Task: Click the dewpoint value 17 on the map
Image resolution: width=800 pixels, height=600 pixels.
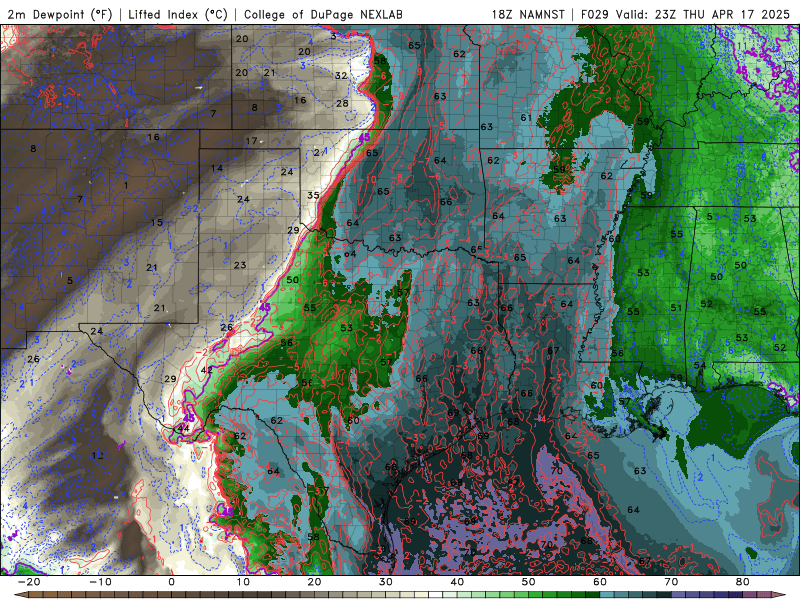Action: [251, 141]
